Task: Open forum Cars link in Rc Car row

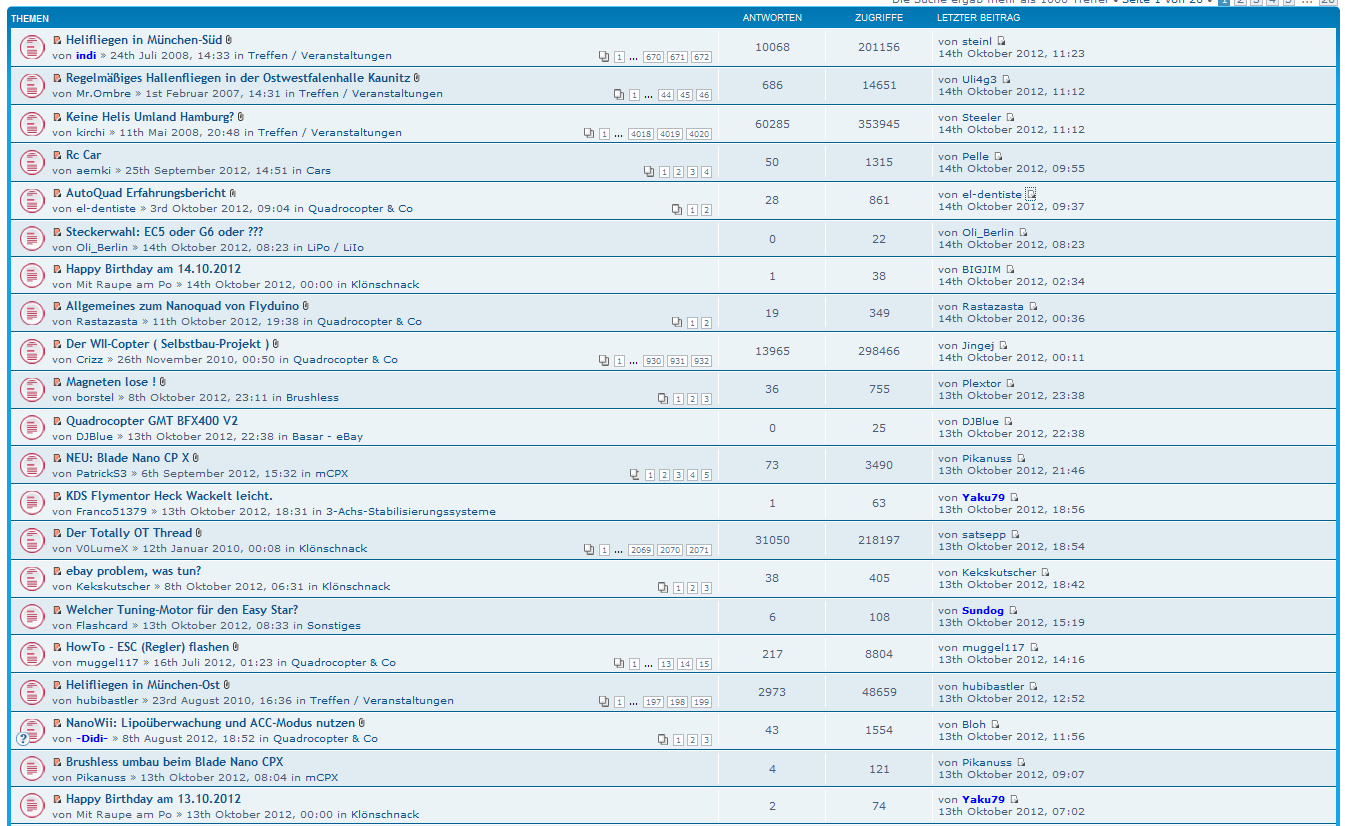Action: 318,171
